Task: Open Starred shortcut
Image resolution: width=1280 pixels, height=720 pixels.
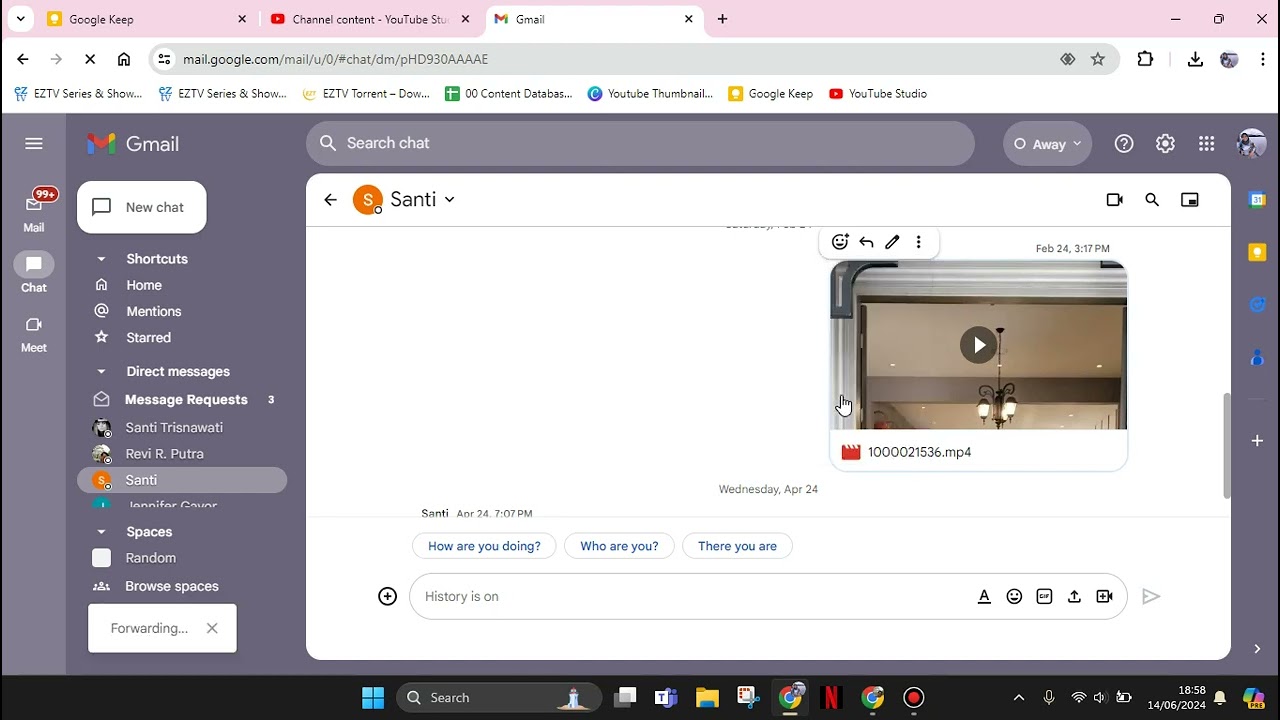Action: pos(148,337)
